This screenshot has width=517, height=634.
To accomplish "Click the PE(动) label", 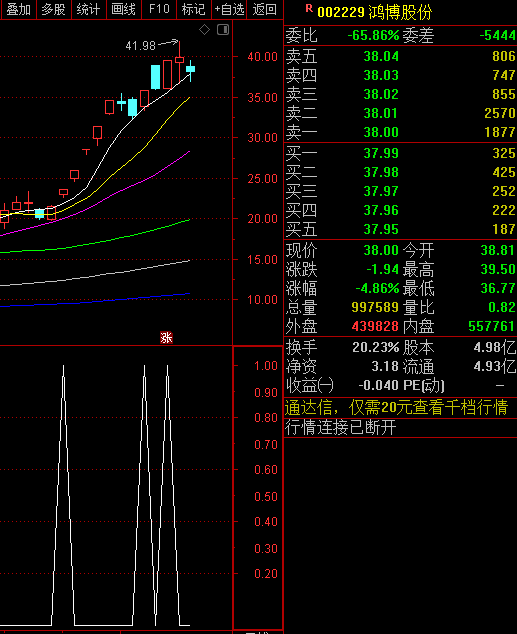I will click(424, 385).
